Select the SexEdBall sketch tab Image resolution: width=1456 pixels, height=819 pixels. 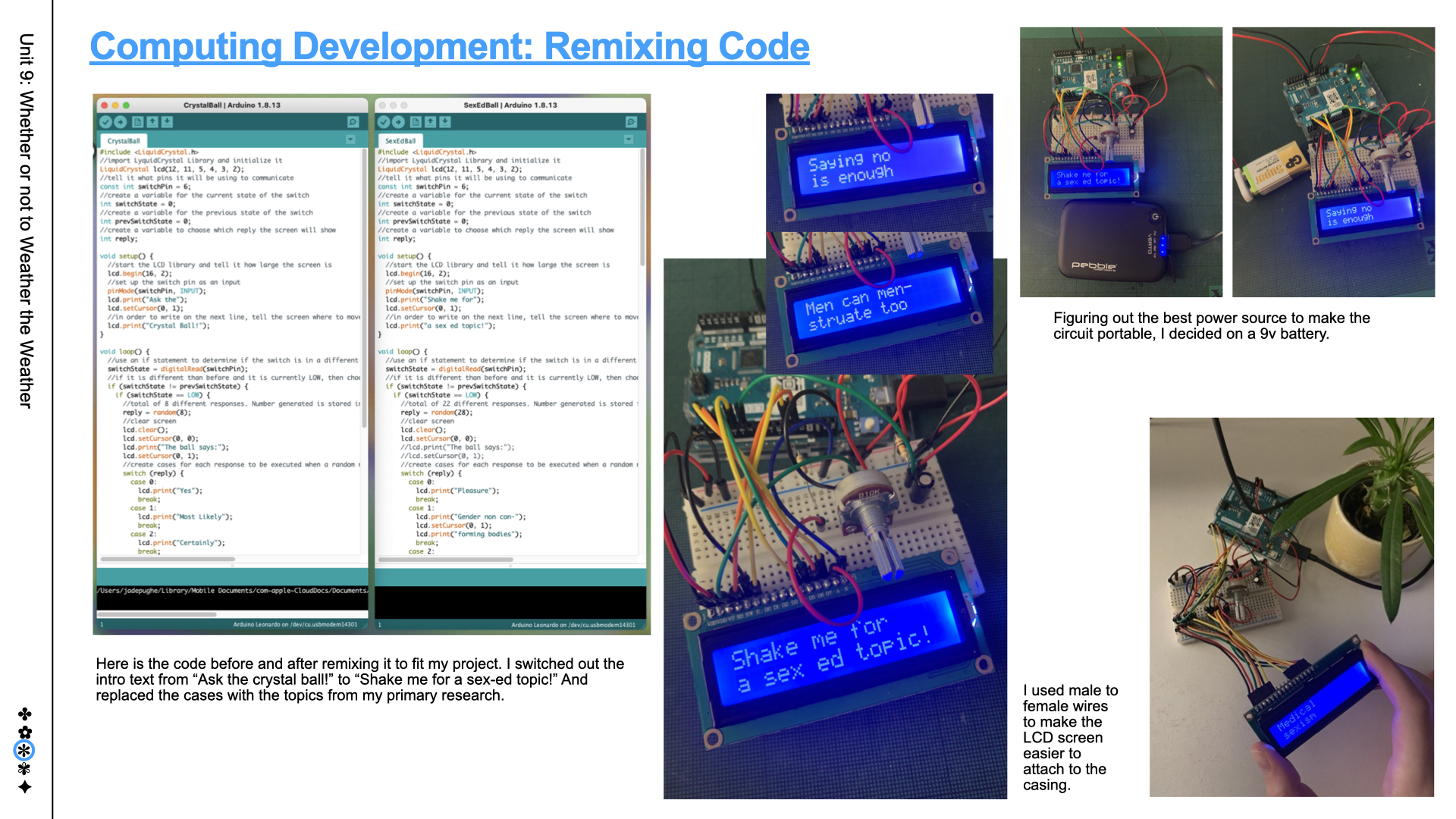click(400, 141)
